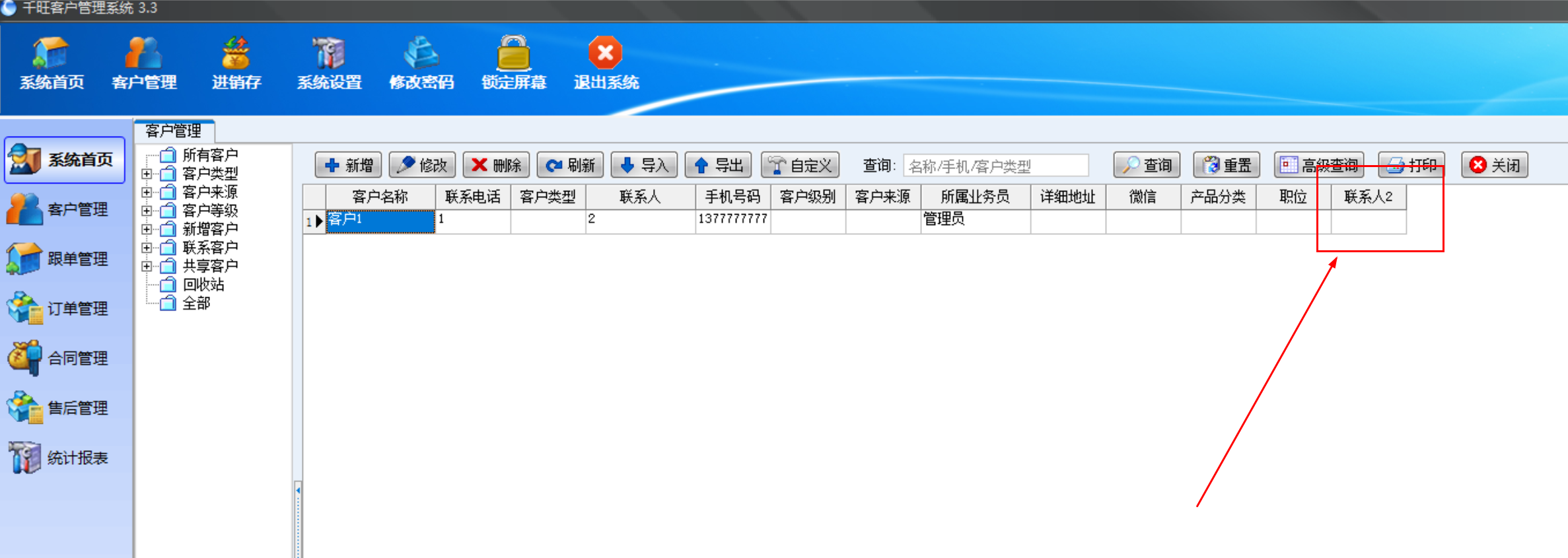Screen dimensions: 1568x558
Task: Expand the 客户类型 tree node
Action: pyautogui.click(x=147, y=174)
